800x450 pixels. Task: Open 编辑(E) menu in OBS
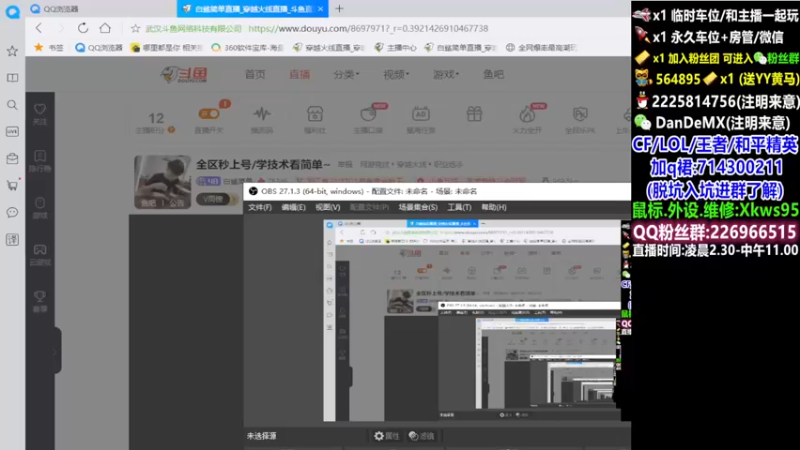point(293,207)
